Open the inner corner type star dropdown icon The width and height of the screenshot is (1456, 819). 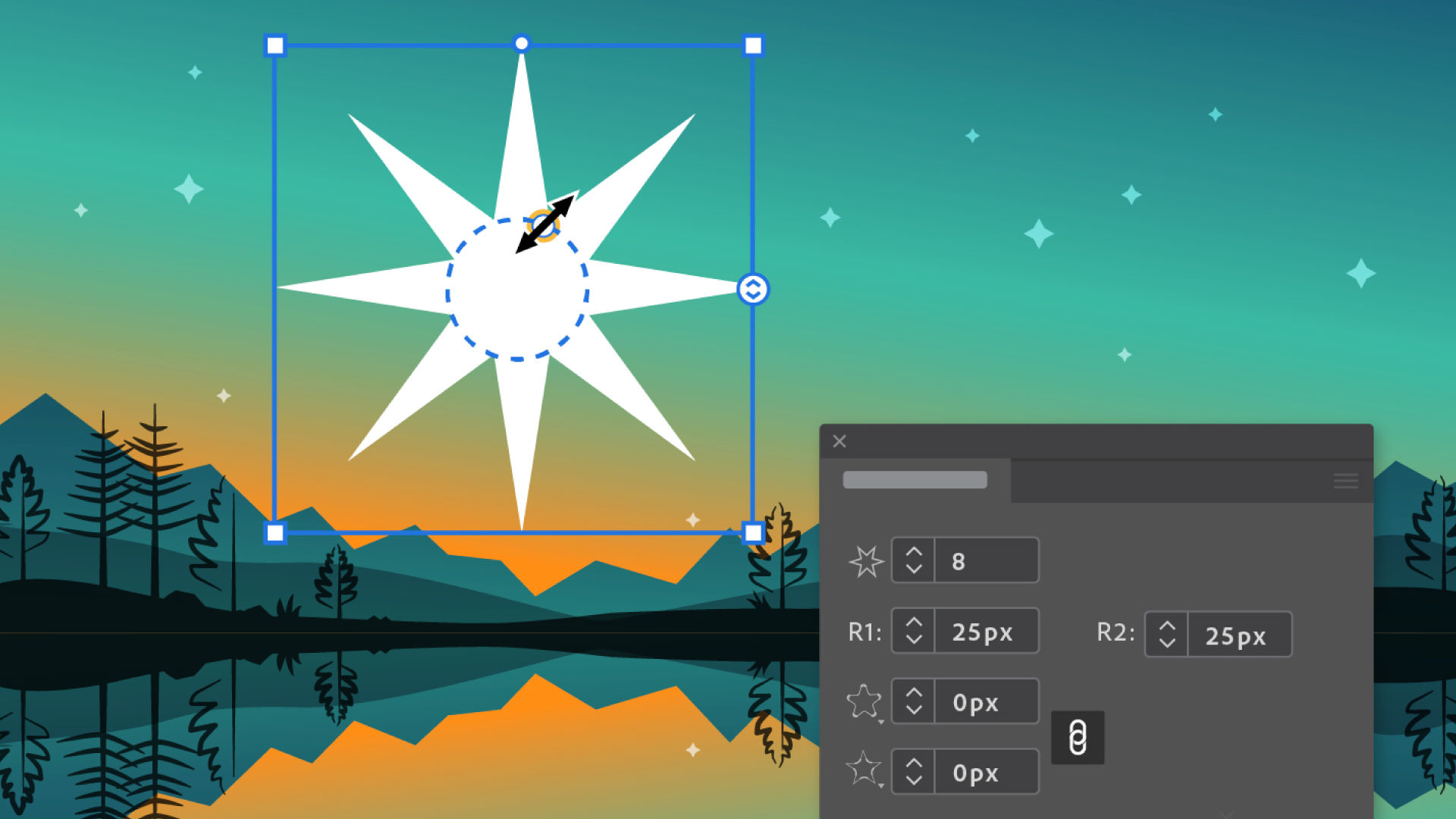pyautogui.click(x=864, y=770)
